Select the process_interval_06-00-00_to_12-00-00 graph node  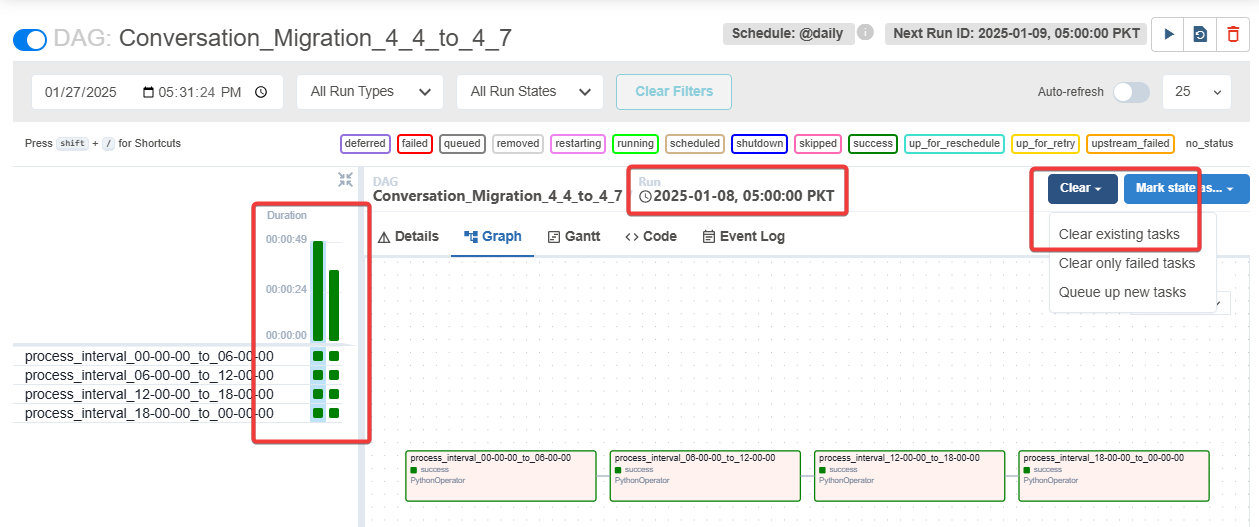point(705,475)
